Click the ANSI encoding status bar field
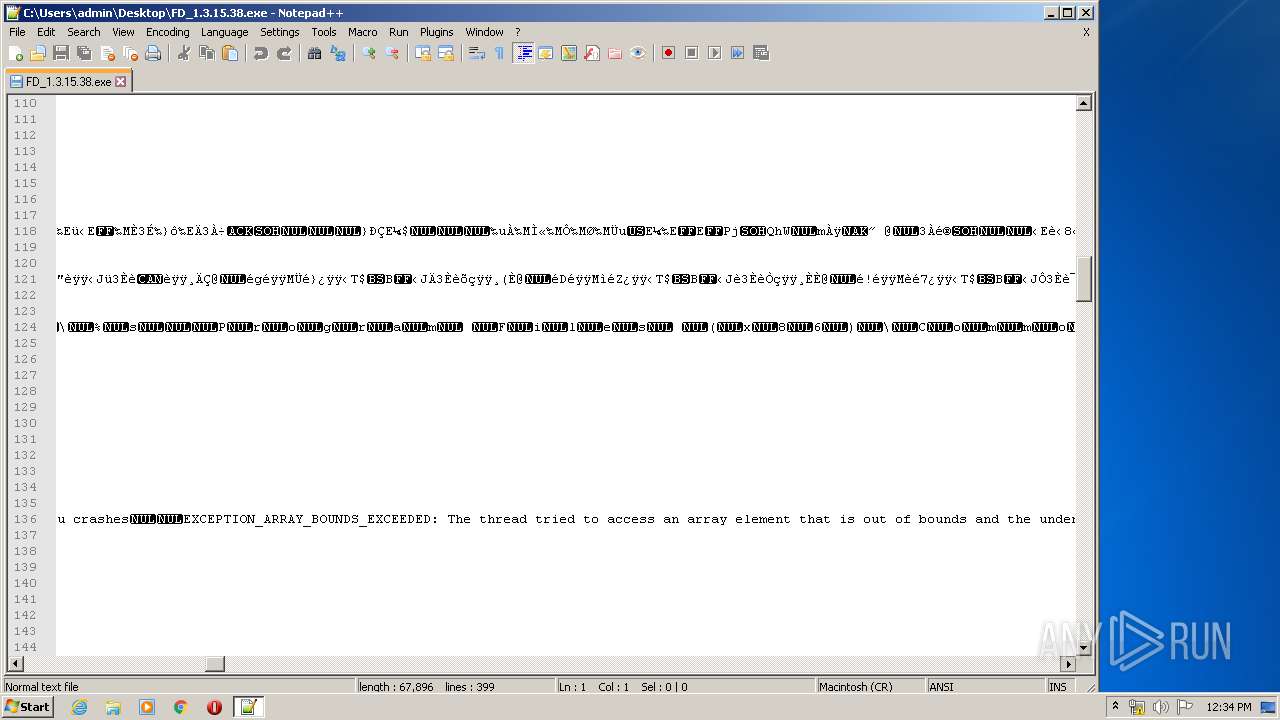 pyautogui.click(x=985, y=687)
